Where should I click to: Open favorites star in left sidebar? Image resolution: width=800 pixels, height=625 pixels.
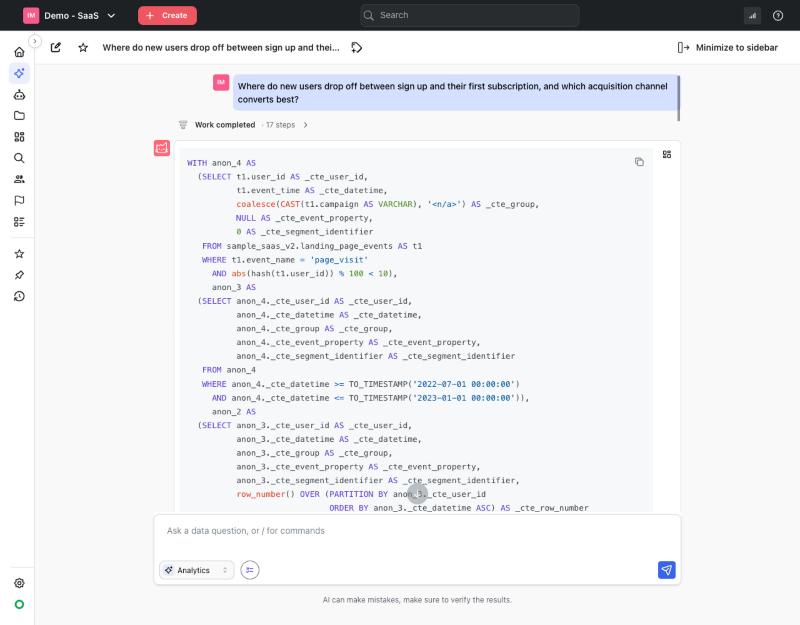point(19,254)
